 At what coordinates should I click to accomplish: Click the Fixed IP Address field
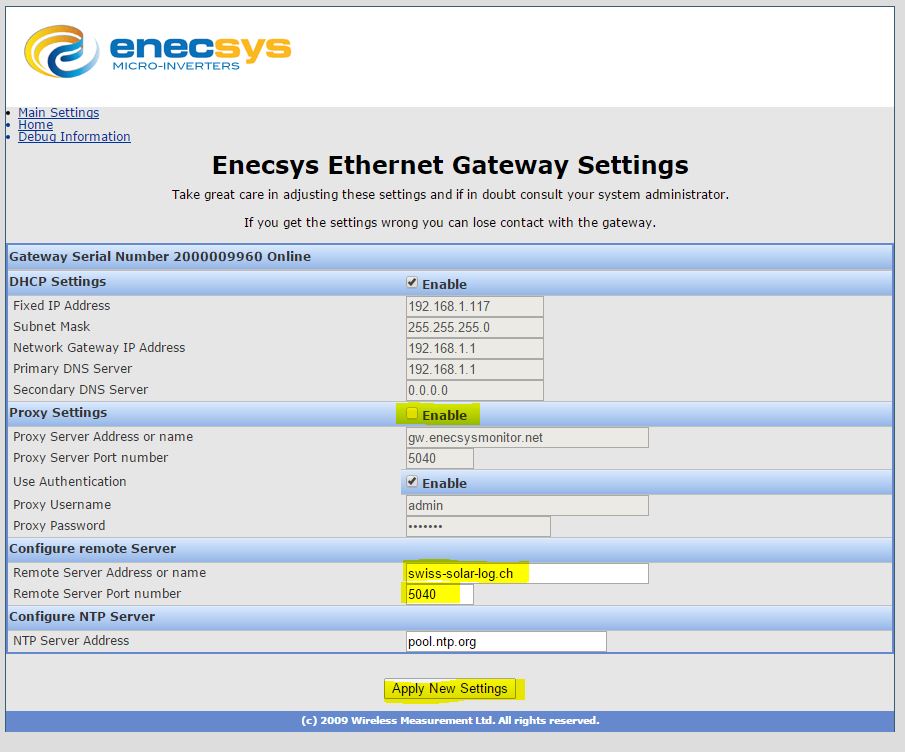click(474, 306)
